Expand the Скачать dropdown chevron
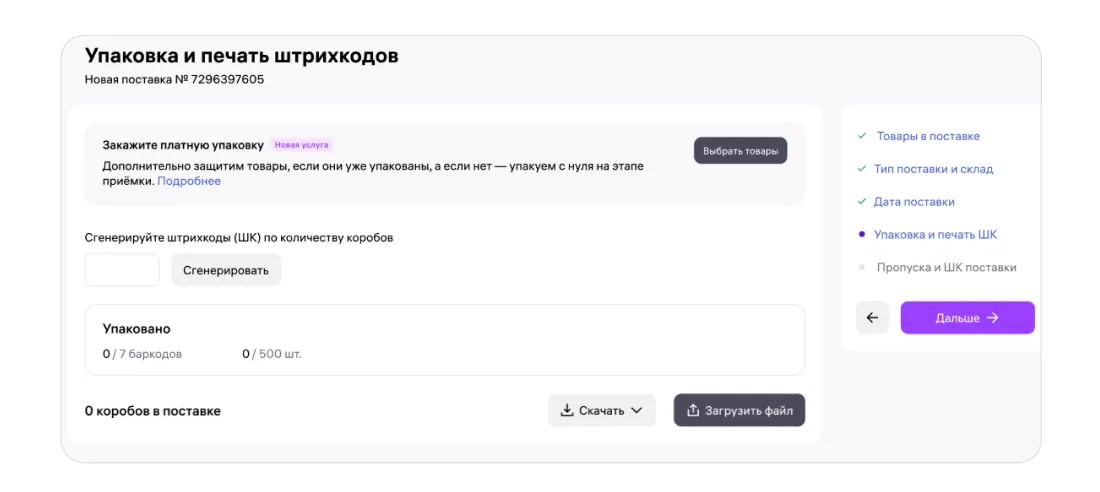1100x492 pixels. click(x=637, y=410)
